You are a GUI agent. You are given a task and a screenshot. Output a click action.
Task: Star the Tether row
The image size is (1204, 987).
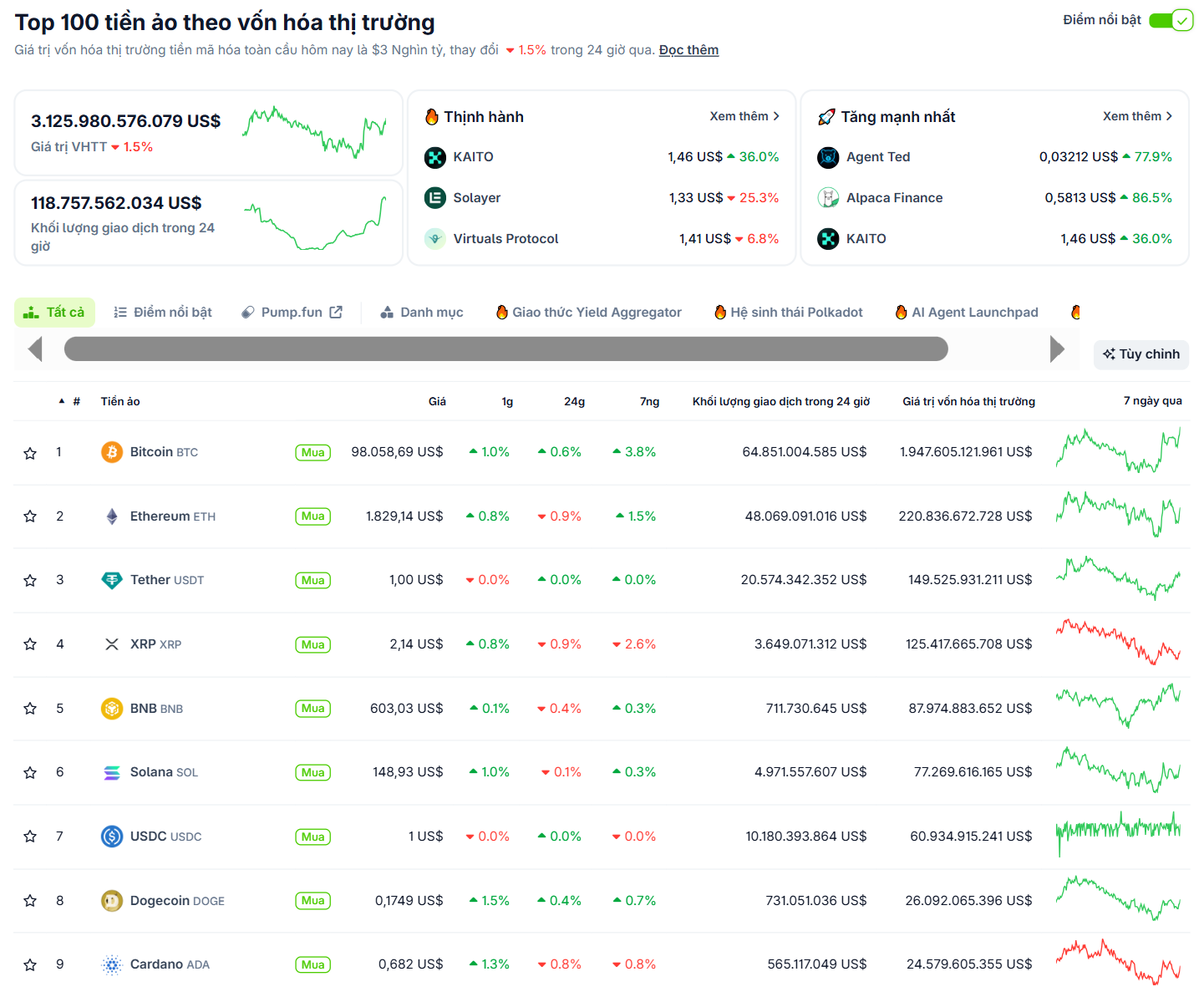coord(30,580)
